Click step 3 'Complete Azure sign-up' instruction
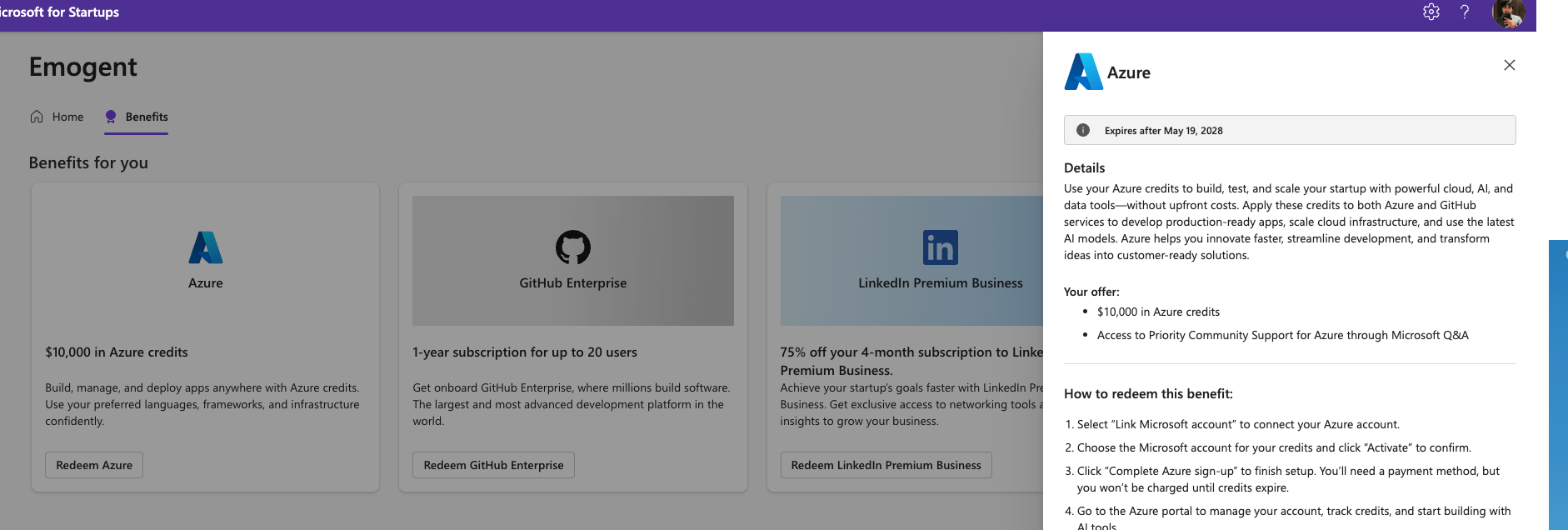1568x530 pixels. [x=1288, y=479]
